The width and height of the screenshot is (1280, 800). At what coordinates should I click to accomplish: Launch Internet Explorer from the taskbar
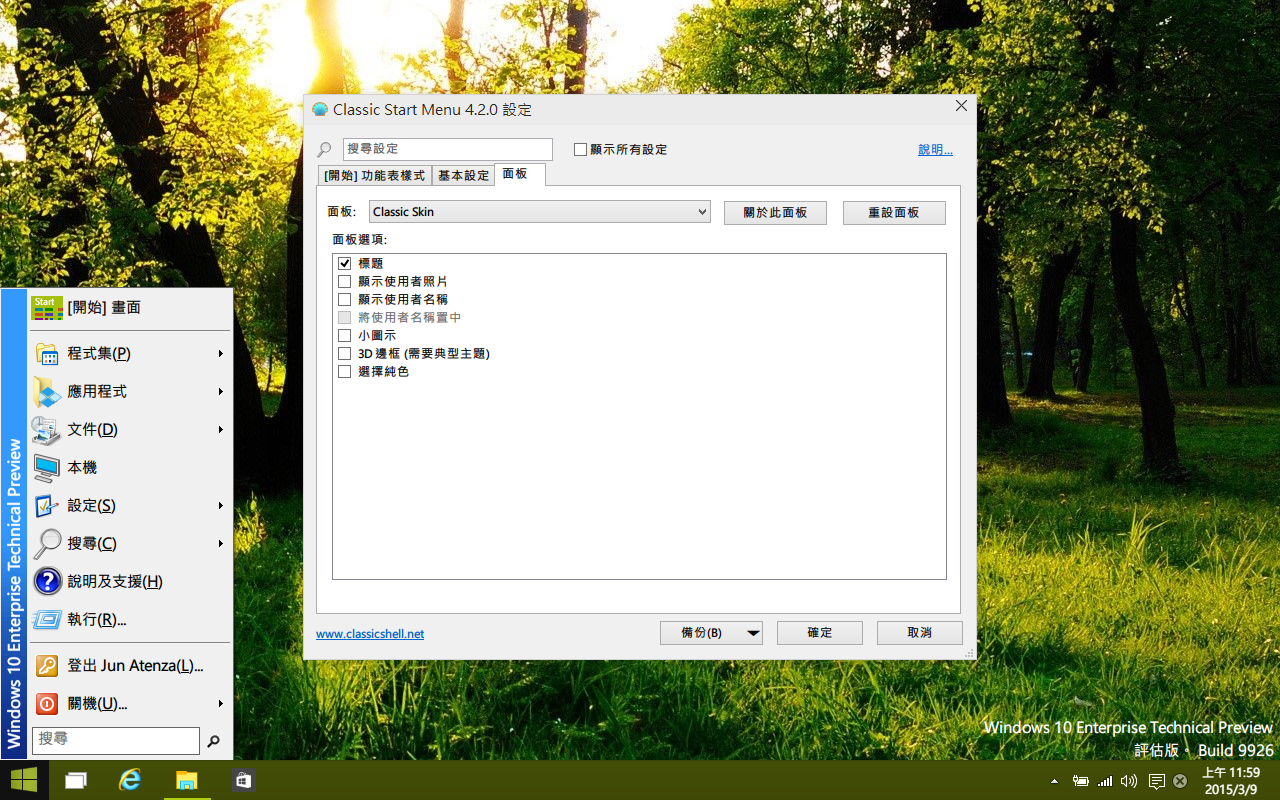[130, 781]
